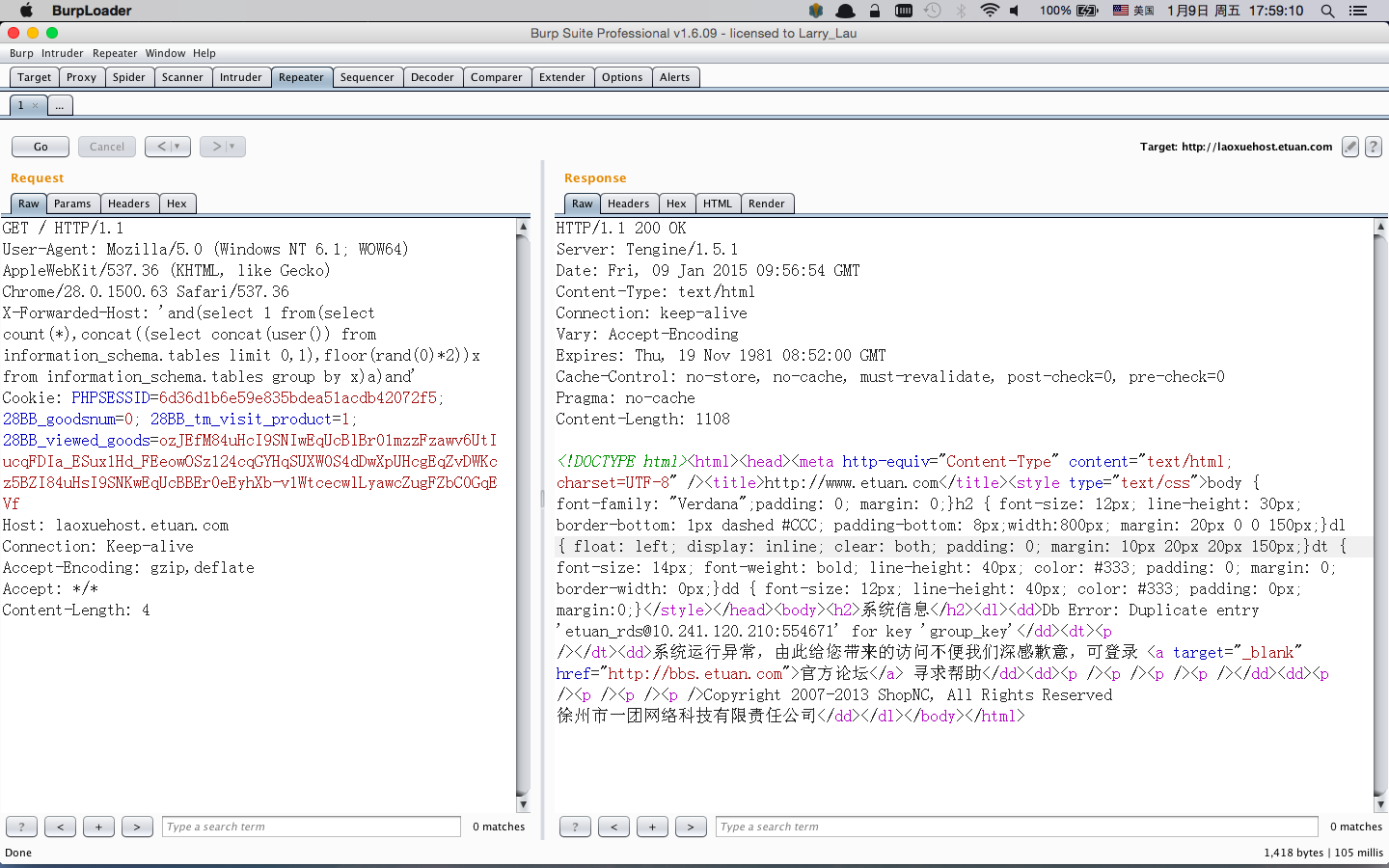
Task: Click the response pane scrollbar down arrow
Action: (x=1380, y=804)
